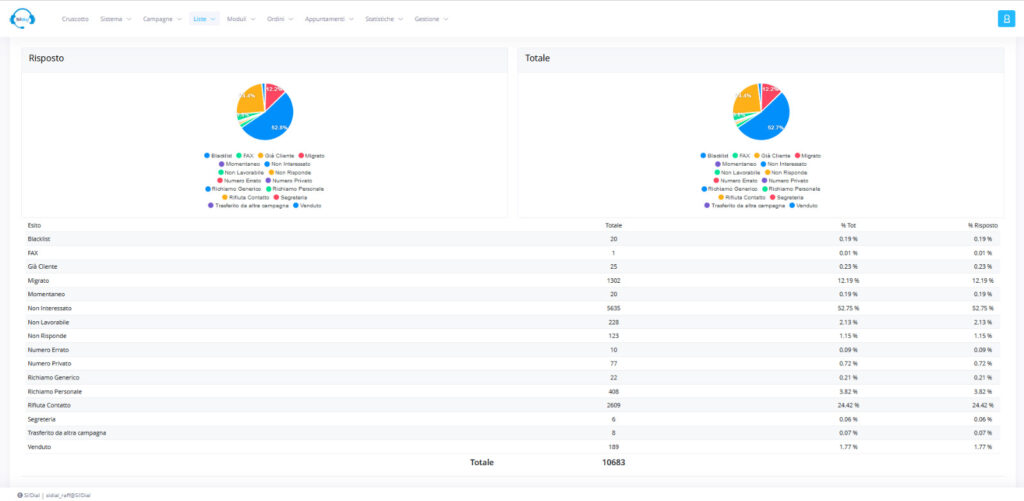1024x501 pixels.
Task: Toggle Venduto legend in Risposto chart
Action: (306, 205)
